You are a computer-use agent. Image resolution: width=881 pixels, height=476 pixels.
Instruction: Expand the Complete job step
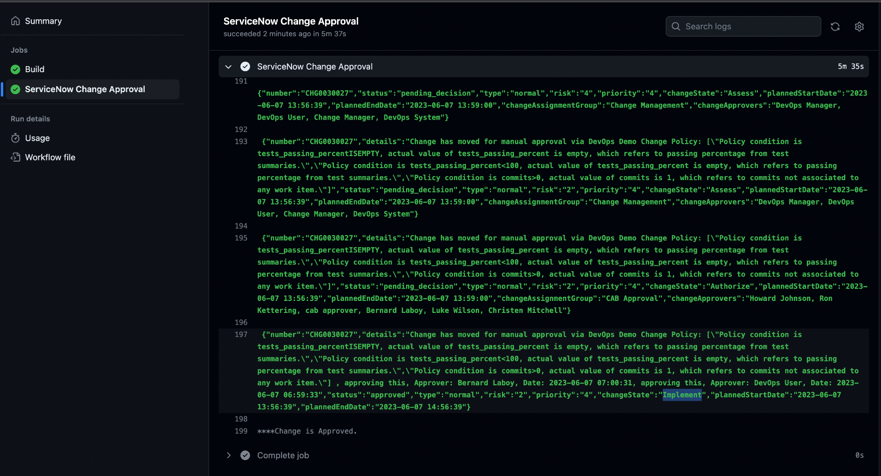(x=228, y=455)
